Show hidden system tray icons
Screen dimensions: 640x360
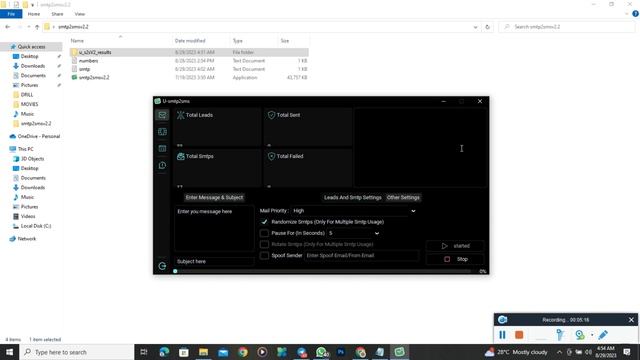[x=559, y=352]
